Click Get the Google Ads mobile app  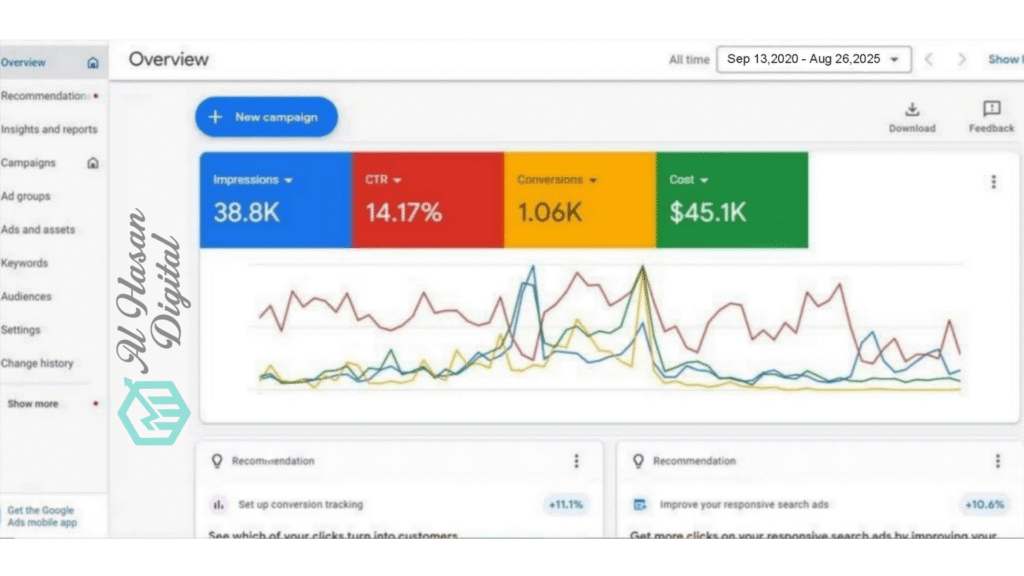42,516
